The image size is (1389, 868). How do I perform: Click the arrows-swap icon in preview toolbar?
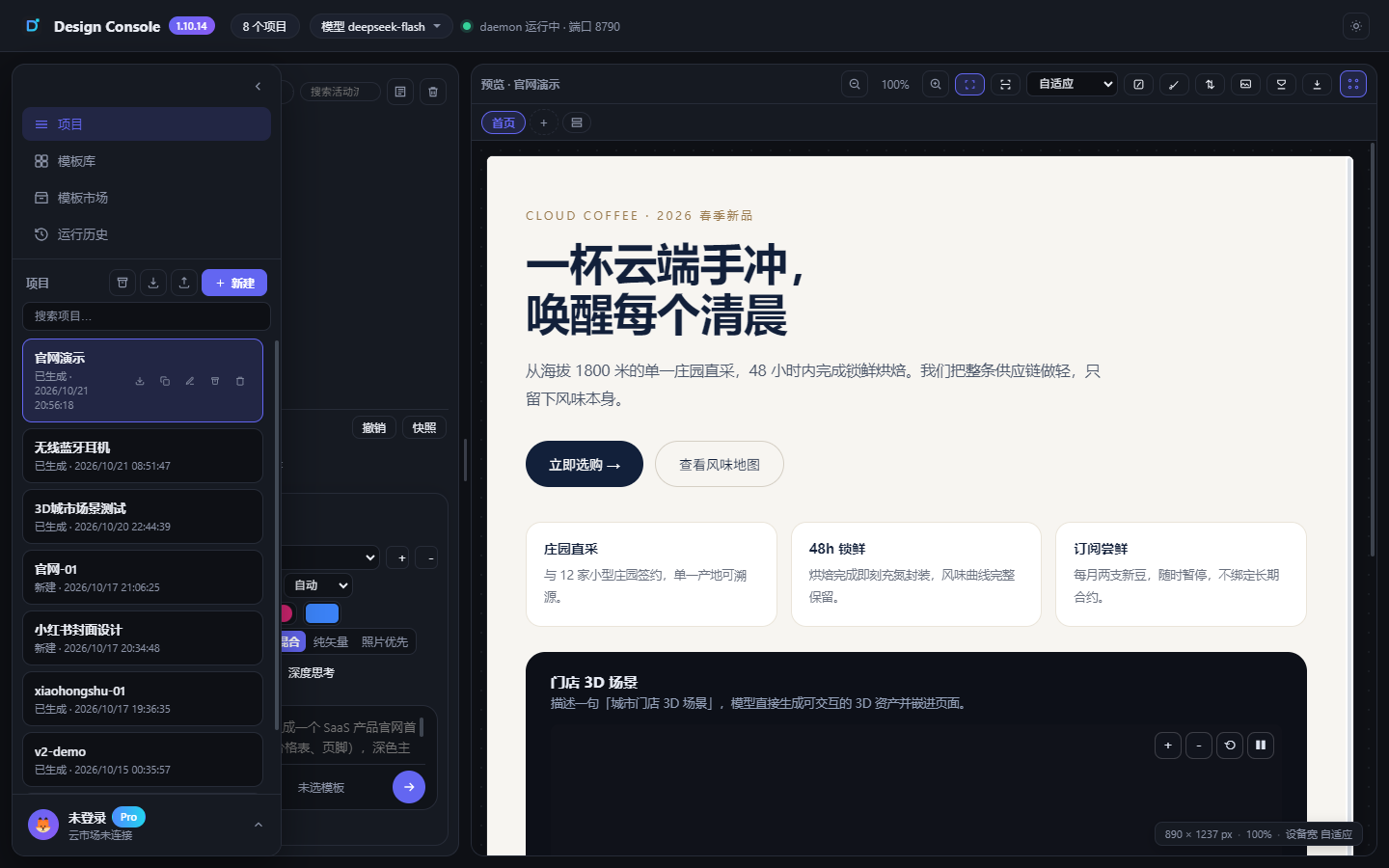pos(1210,85)
